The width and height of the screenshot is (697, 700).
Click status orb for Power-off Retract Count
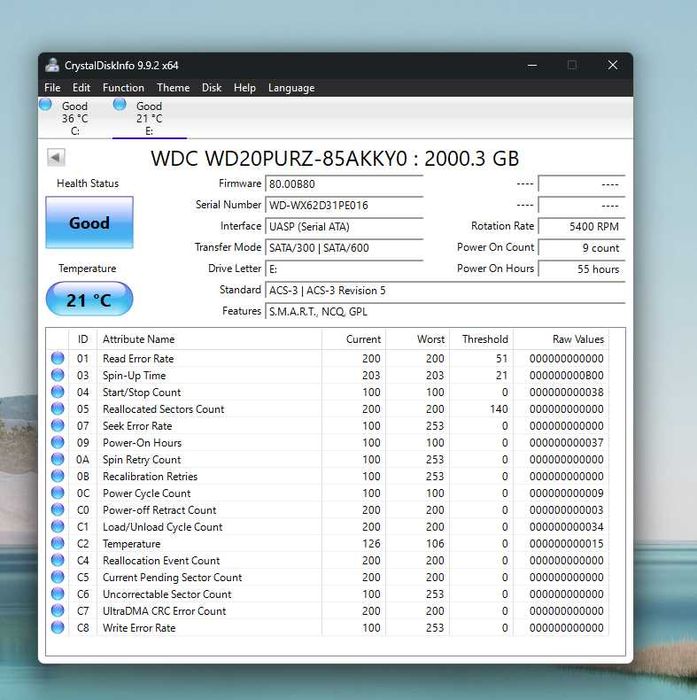[x=58, y=509]
